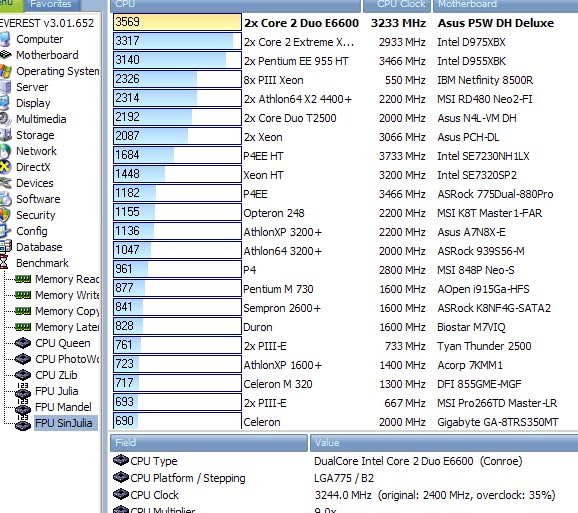Select the Network tree node
The image size is (578, 513).
pos(36,151)
